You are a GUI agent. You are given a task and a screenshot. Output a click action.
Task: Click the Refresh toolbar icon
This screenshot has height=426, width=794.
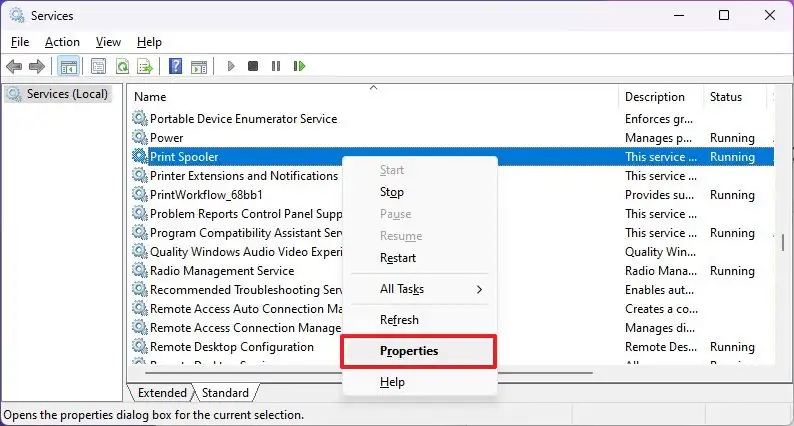(x=123, y=66)
